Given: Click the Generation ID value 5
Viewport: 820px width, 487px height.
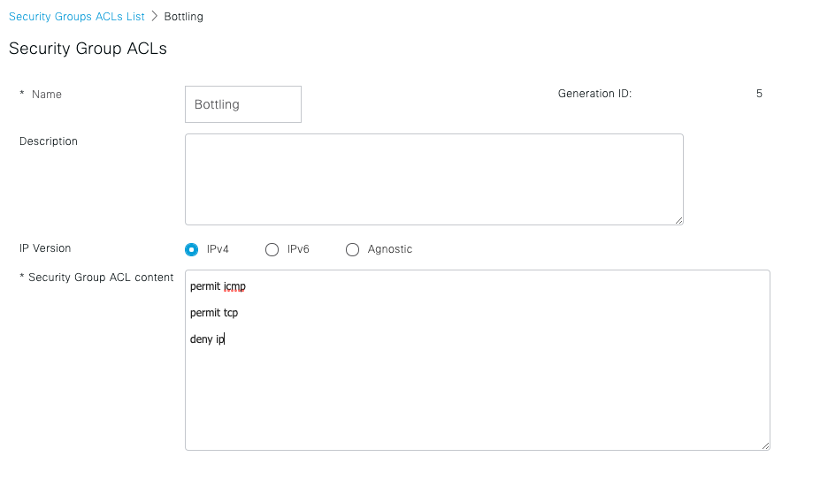Looking at the screenshot, I should [x=759, y=94].
